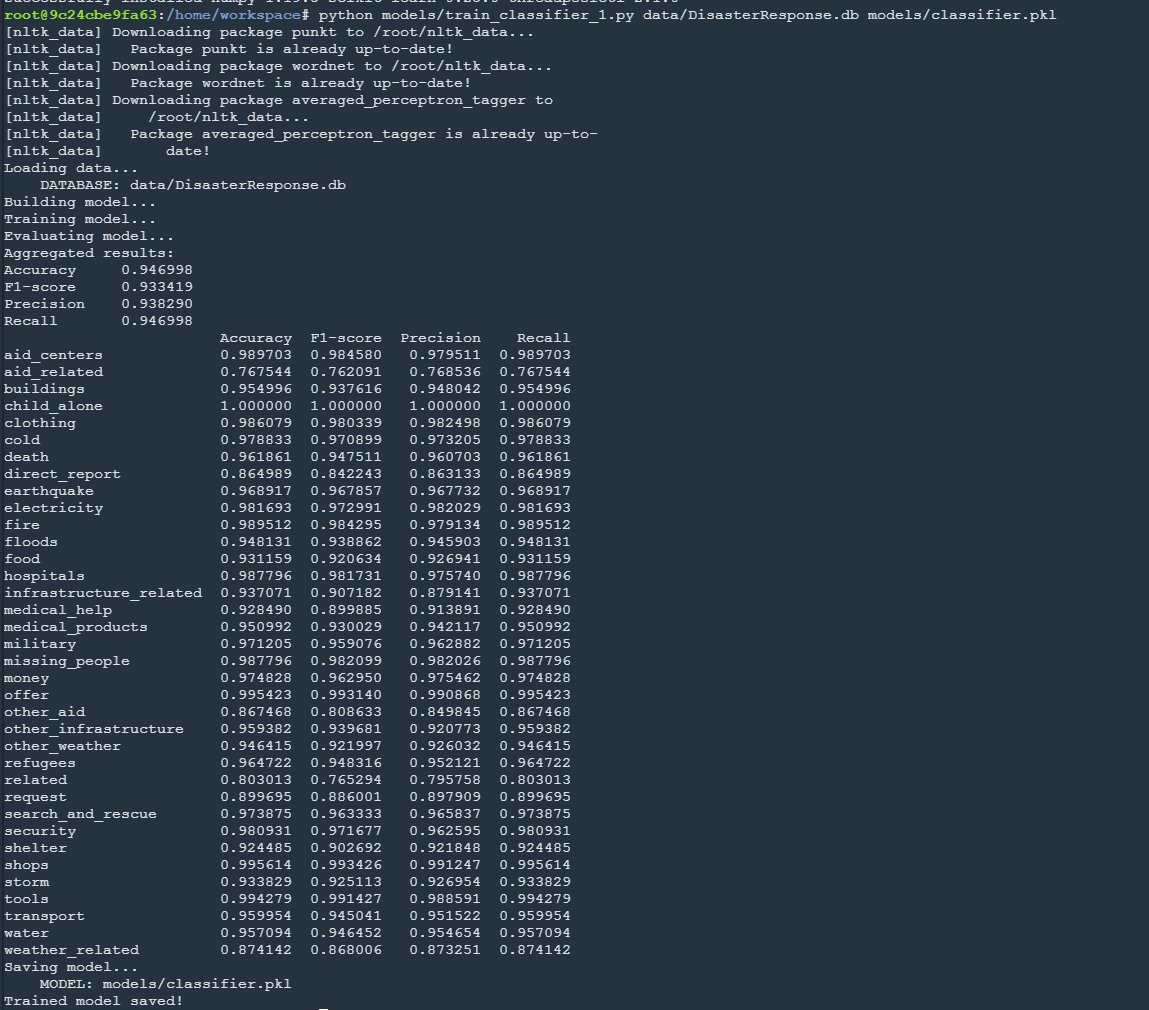The width and height of the screenshot is (1149, 1010).
Task: Click the '/home/workspace' path in prompt
Action: (232, 15)
